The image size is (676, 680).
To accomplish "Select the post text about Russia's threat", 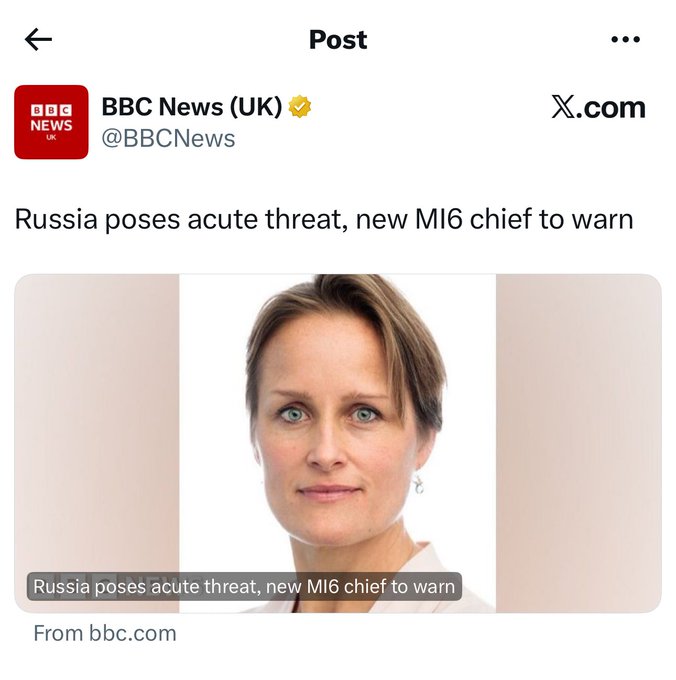I will point(324,219).
